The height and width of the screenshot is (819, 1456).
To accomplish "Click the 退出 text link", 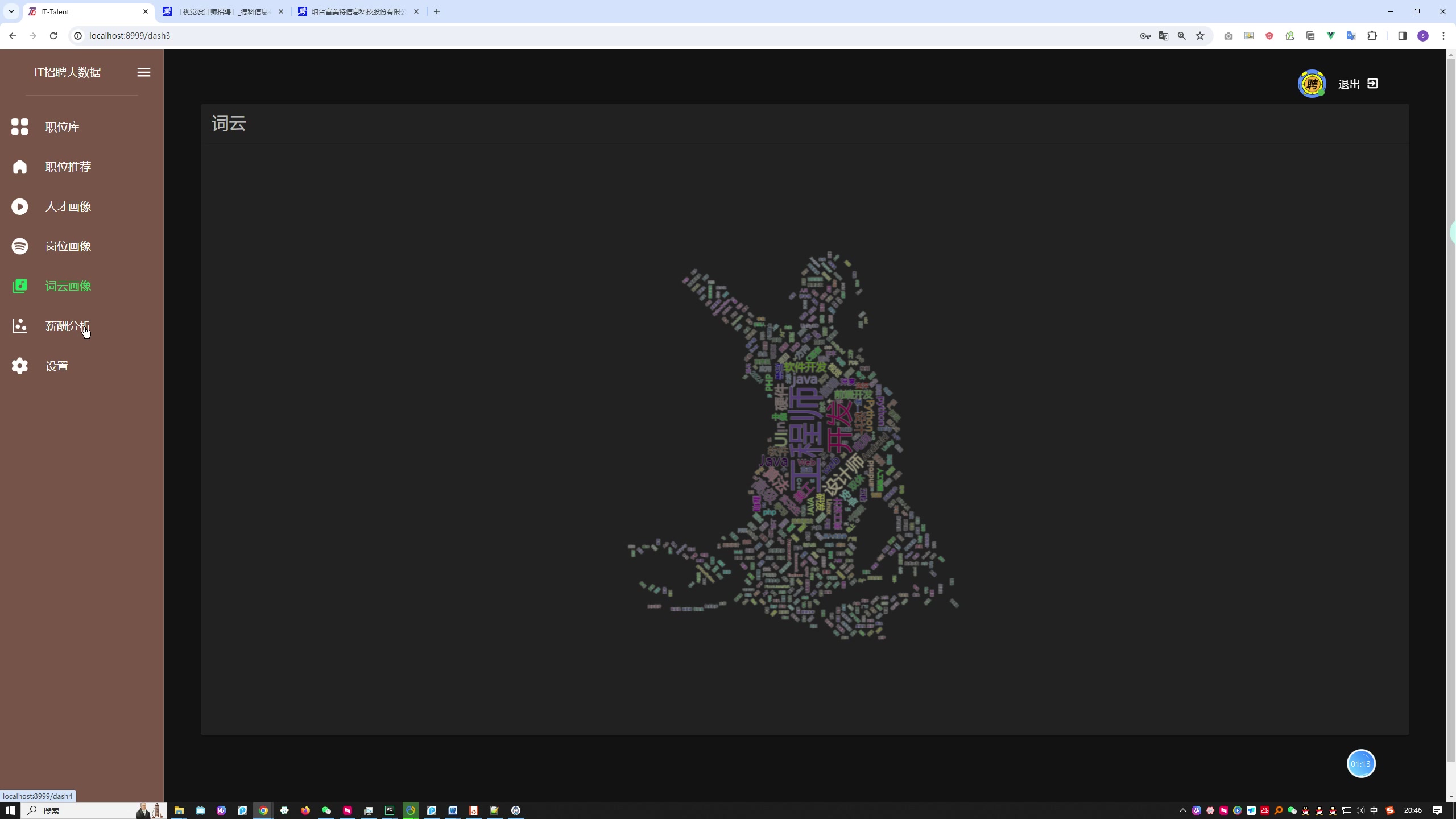I will tap(1349, 84).
